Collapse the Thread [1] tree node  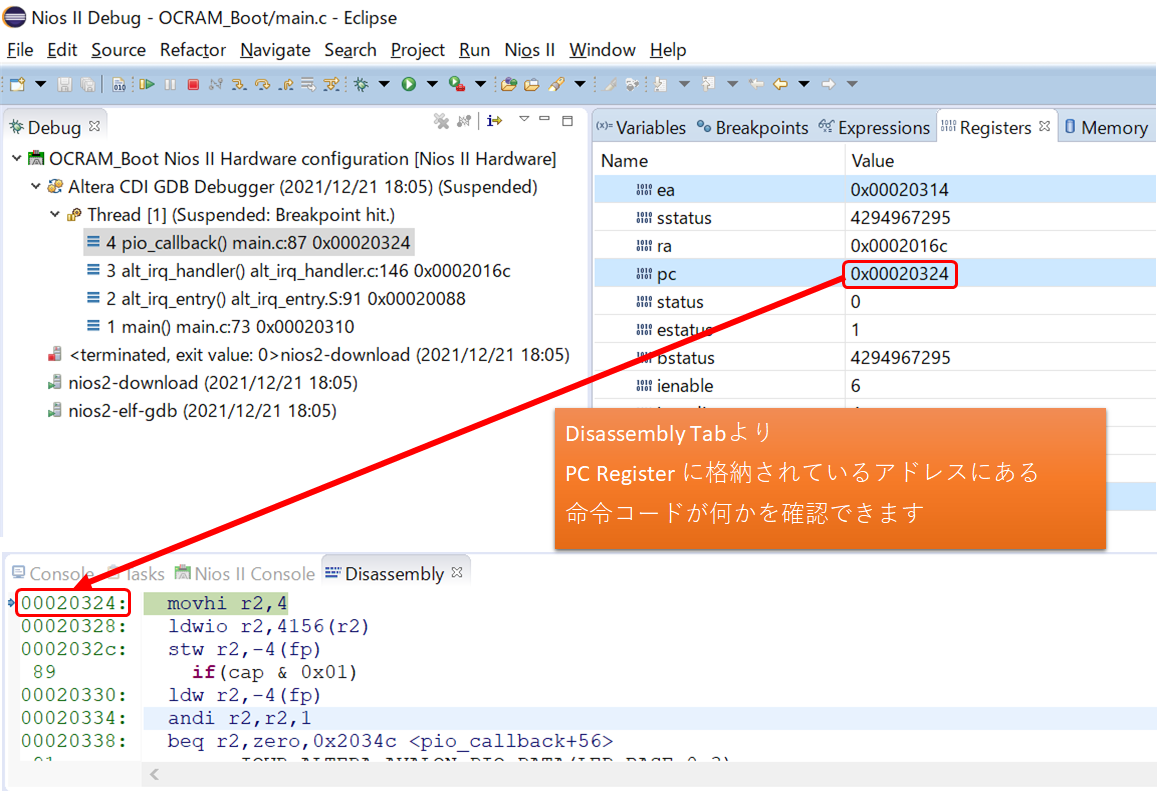pos(55,215)
